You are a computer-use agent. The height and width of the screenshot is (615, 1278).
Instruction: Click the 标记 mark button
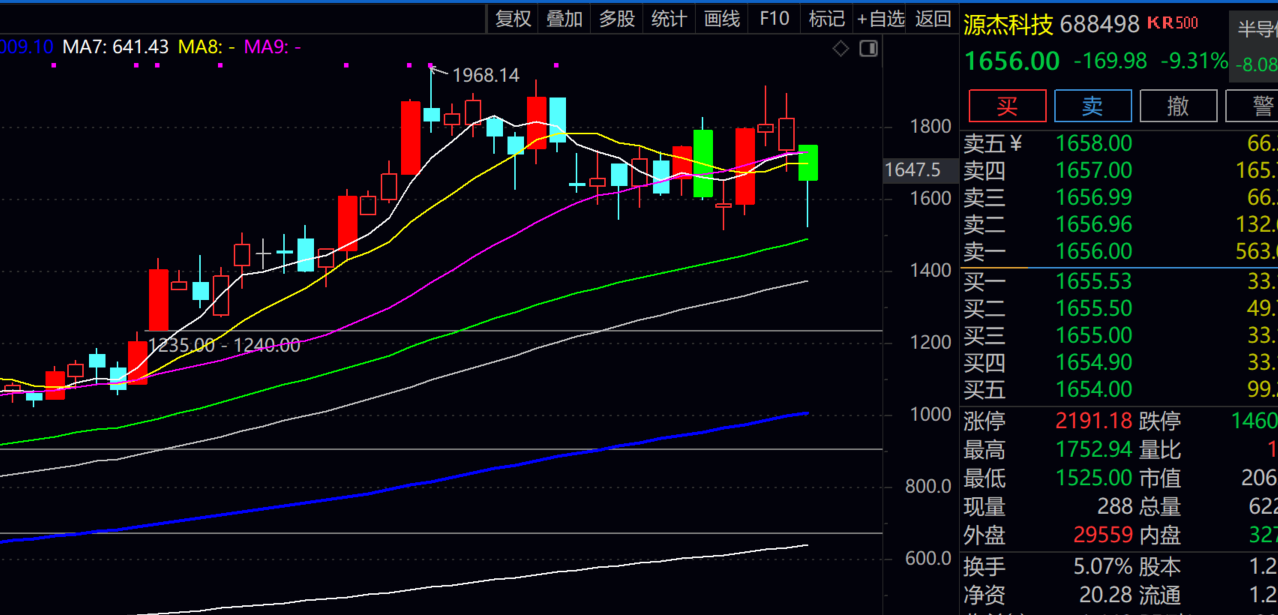826,18
